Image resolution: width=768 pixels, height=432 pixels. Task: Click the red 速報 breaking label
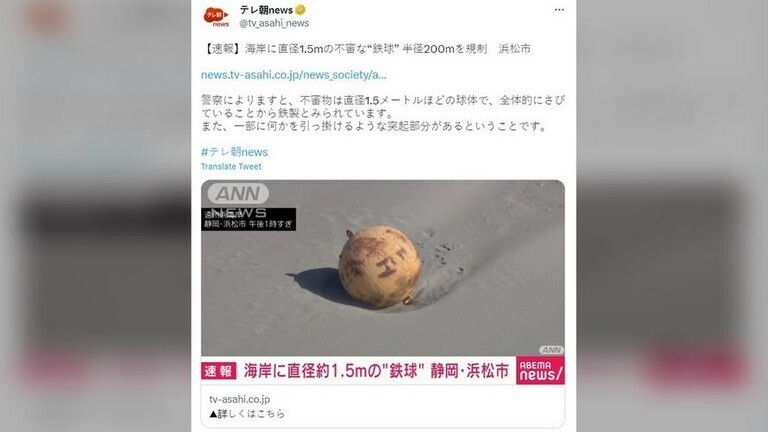tap(218, 371)
